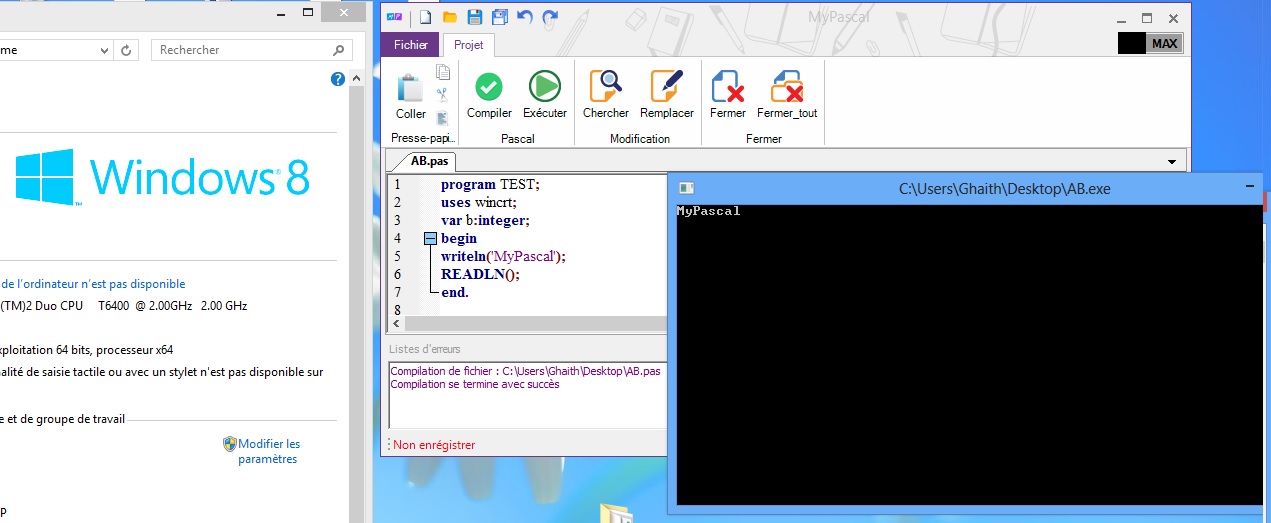The width and height of the screenshot is (1271, 523).
Task: Refresh the system window address bar
Action: point(127,50)
